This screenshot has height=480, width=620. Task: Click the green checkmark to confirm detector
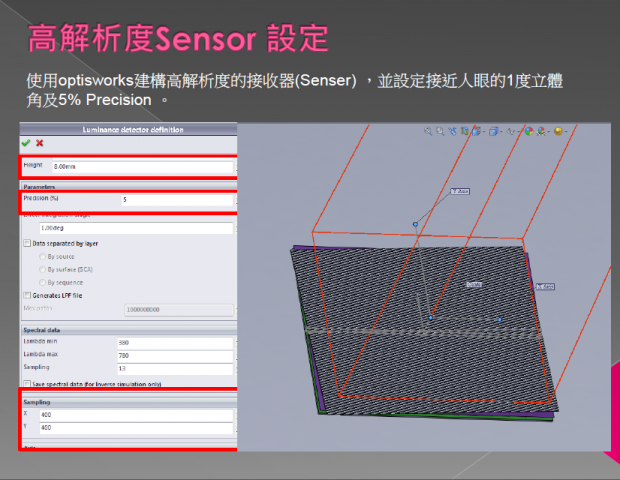tap(26, 143)
